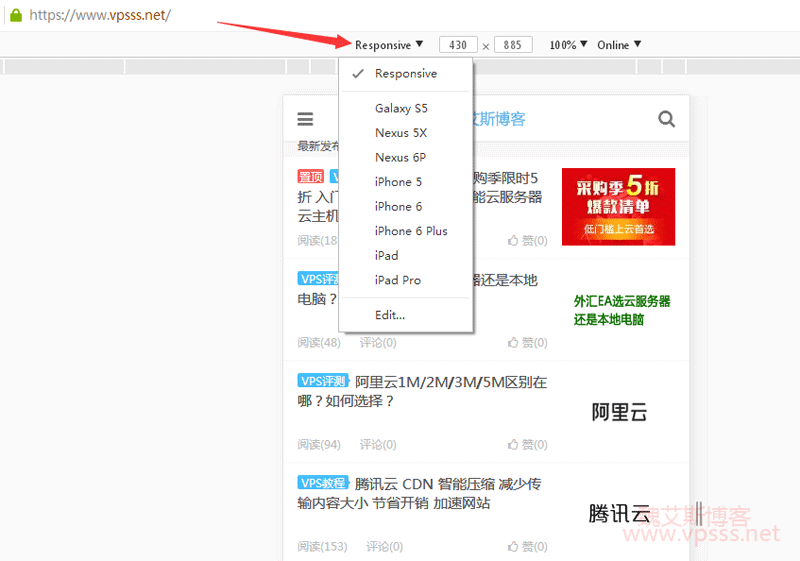This screenshot has width=800, height=561.
Task: Click Edit... in the device menu
Action: click(390, 315)
